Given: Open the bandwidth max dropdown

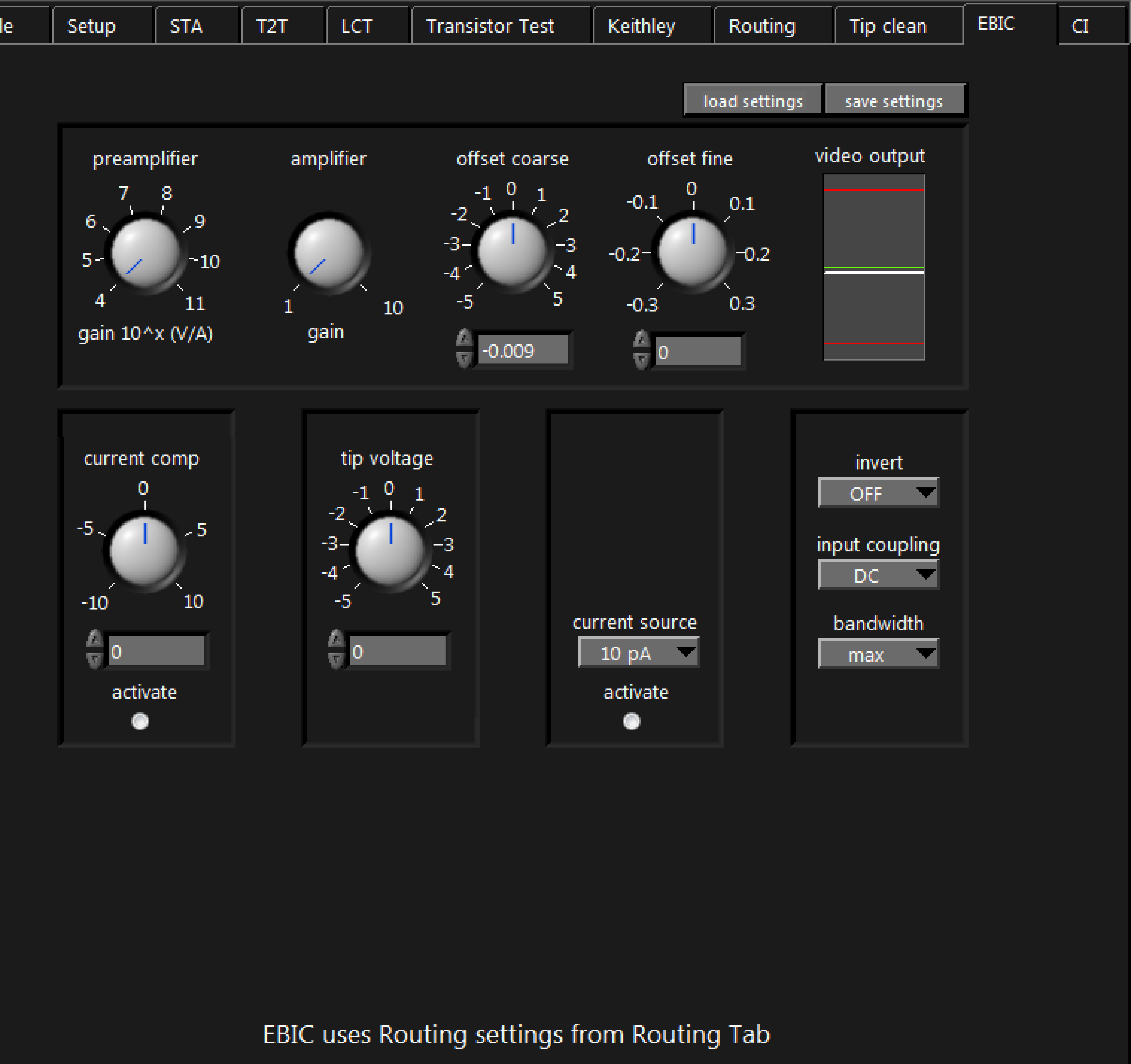Looking at the screenshot, I should (x=878, y=654).
